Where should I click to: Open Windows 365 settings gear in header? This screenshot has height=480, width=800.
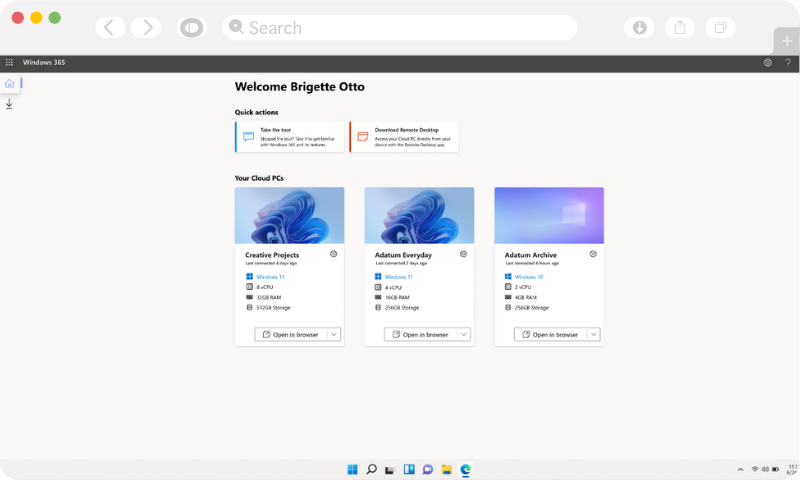click(767, 62)
